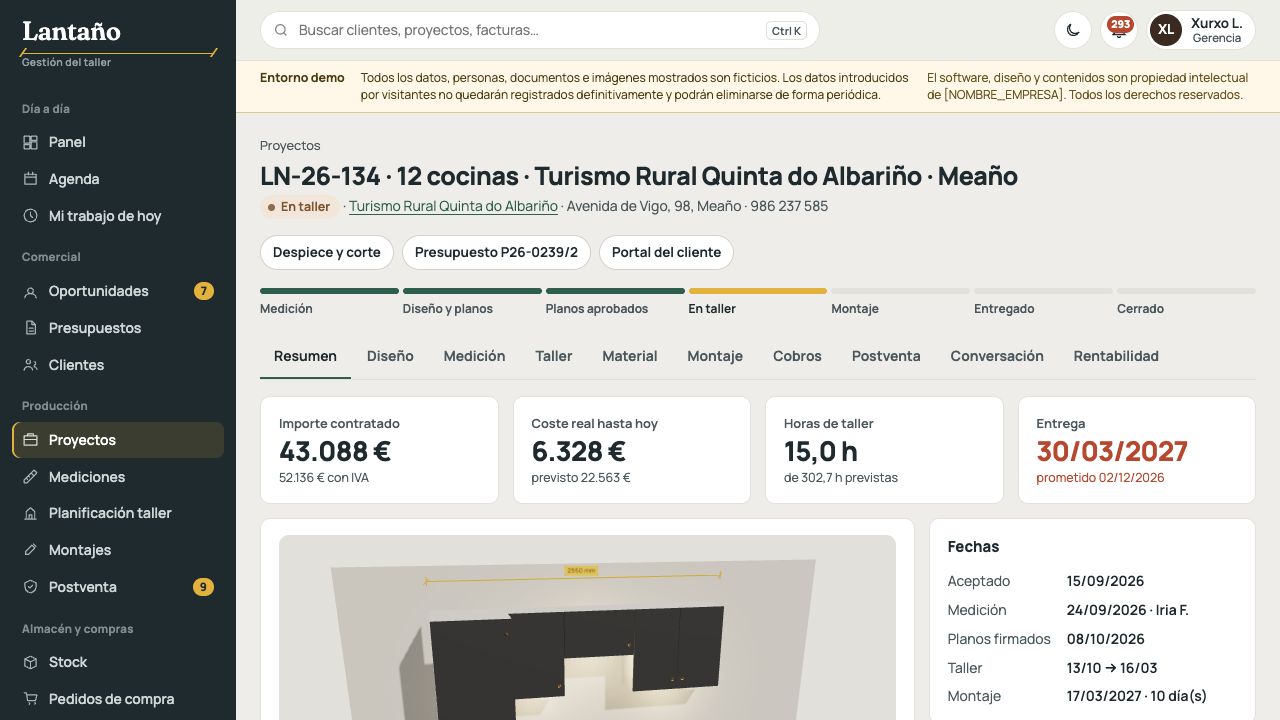Focus the Buscar clientes search field

coord(540,30)
